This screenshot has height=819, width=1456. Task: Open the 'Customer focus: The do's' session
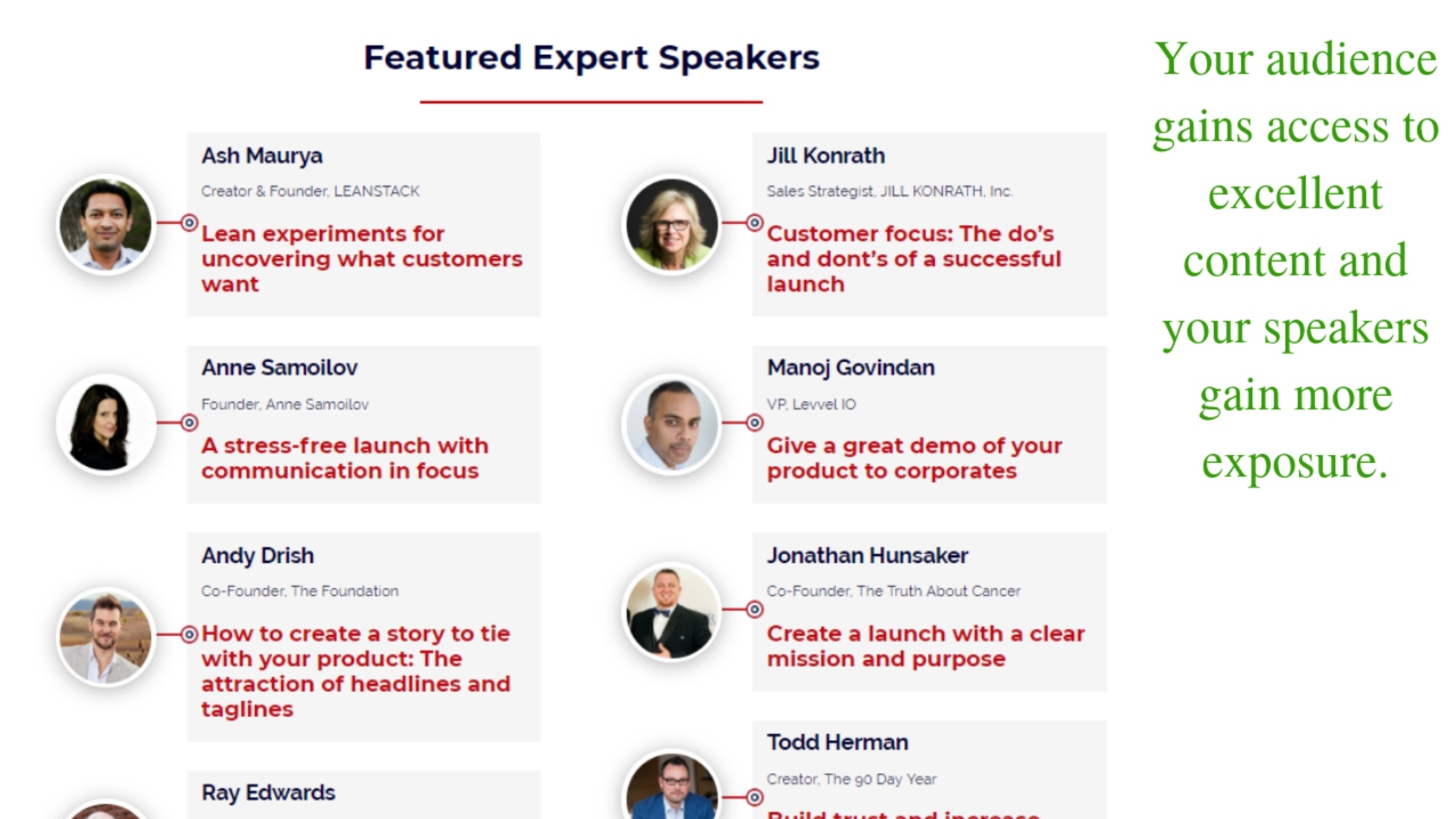[x=914, y=259]
